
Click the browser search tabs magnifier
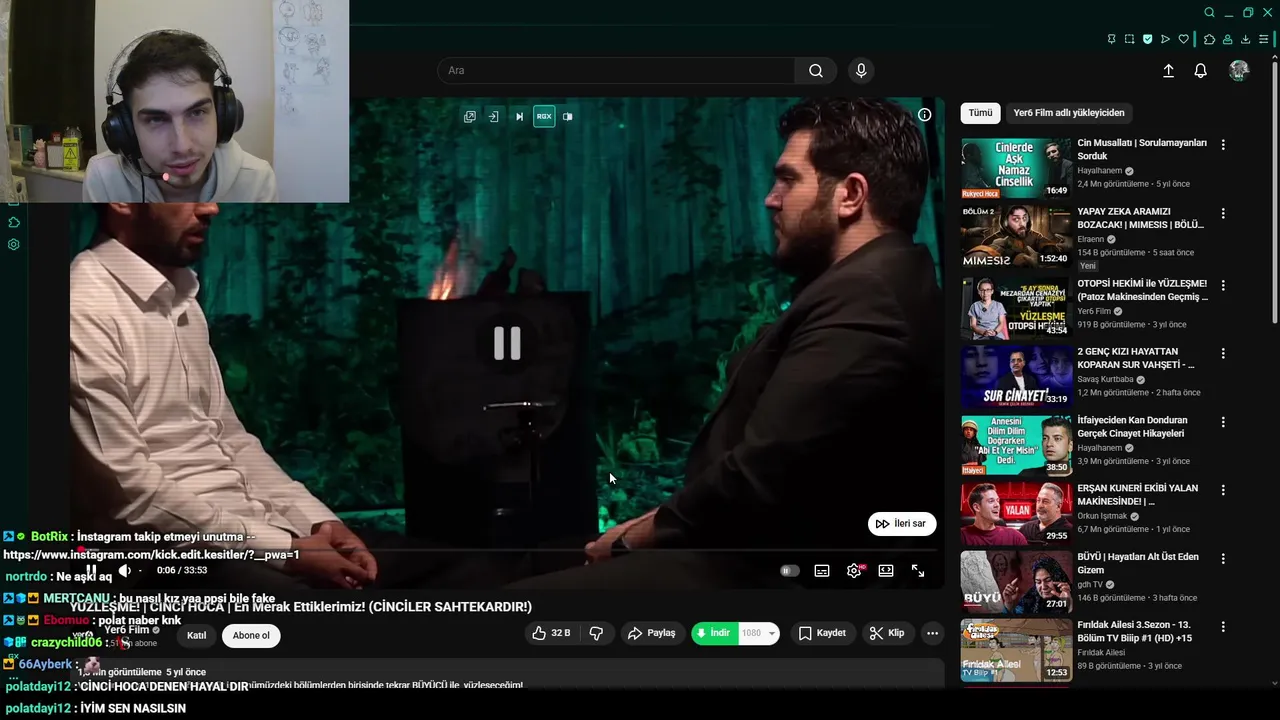tap(1209, 12)
